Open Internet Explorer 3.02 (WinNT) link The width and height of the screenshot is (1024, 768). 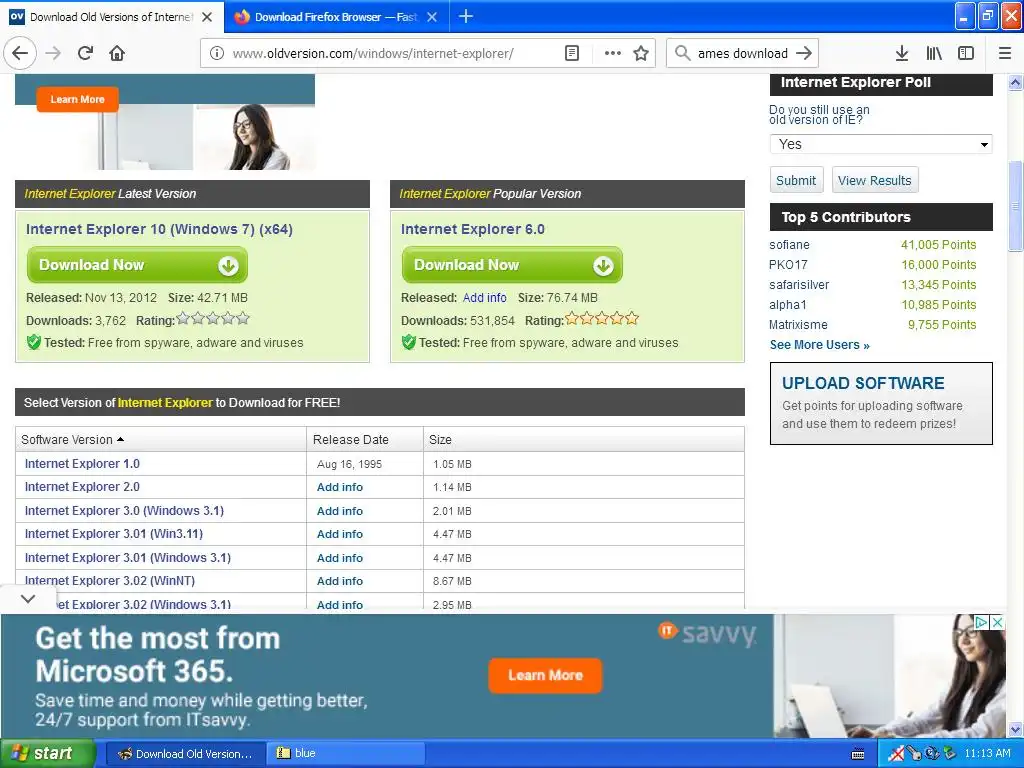click(110, 581)
